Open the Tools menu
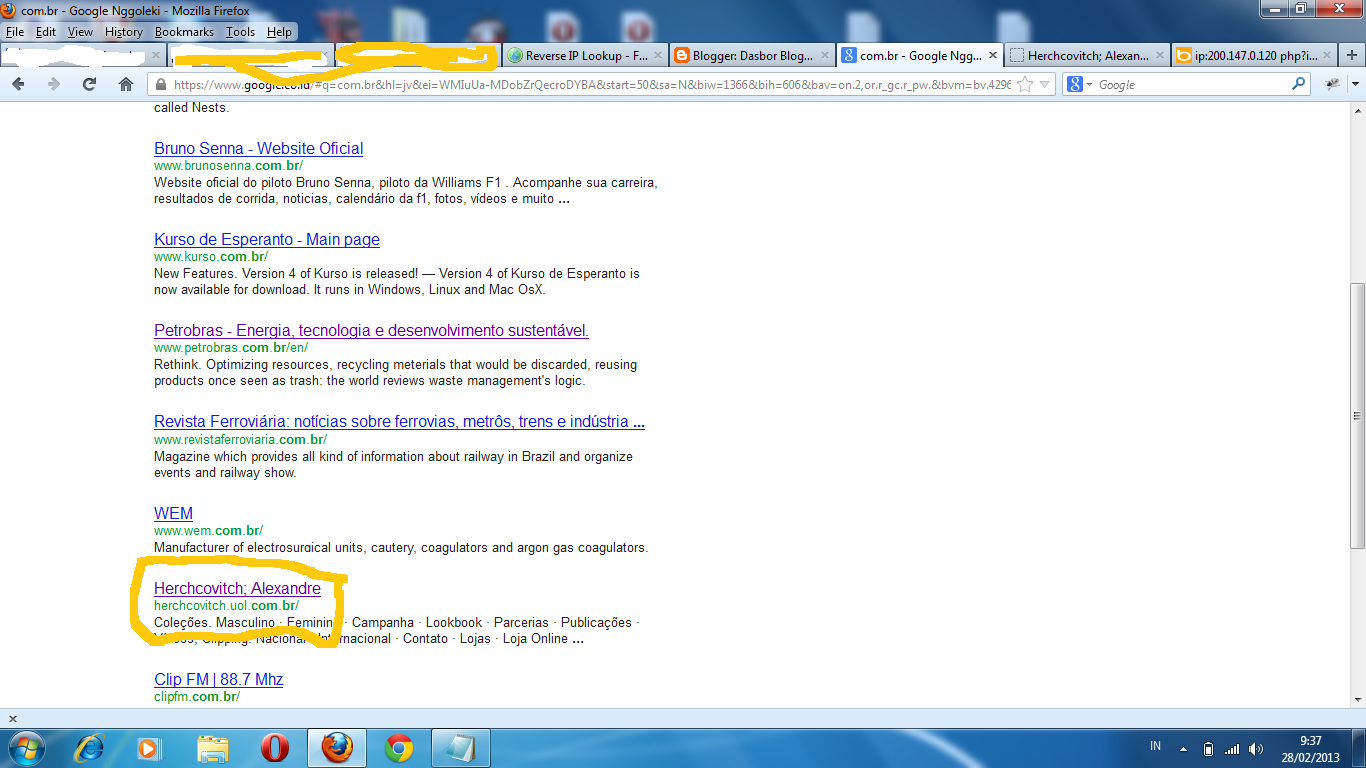The image size is (1366, 768). (240, 32)
